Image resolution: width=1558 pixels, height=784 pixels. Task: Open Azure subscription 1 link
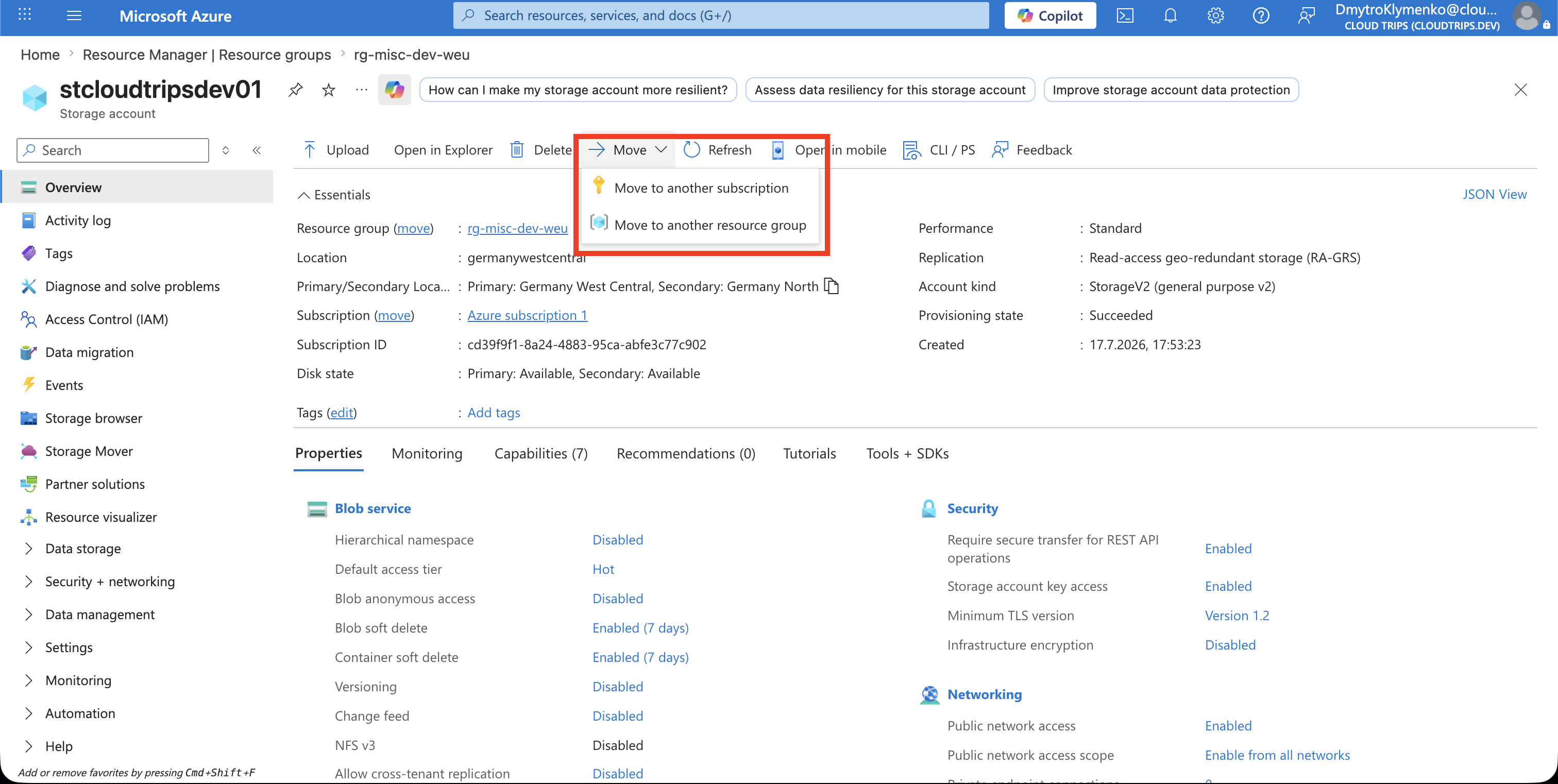pos(528,315)
